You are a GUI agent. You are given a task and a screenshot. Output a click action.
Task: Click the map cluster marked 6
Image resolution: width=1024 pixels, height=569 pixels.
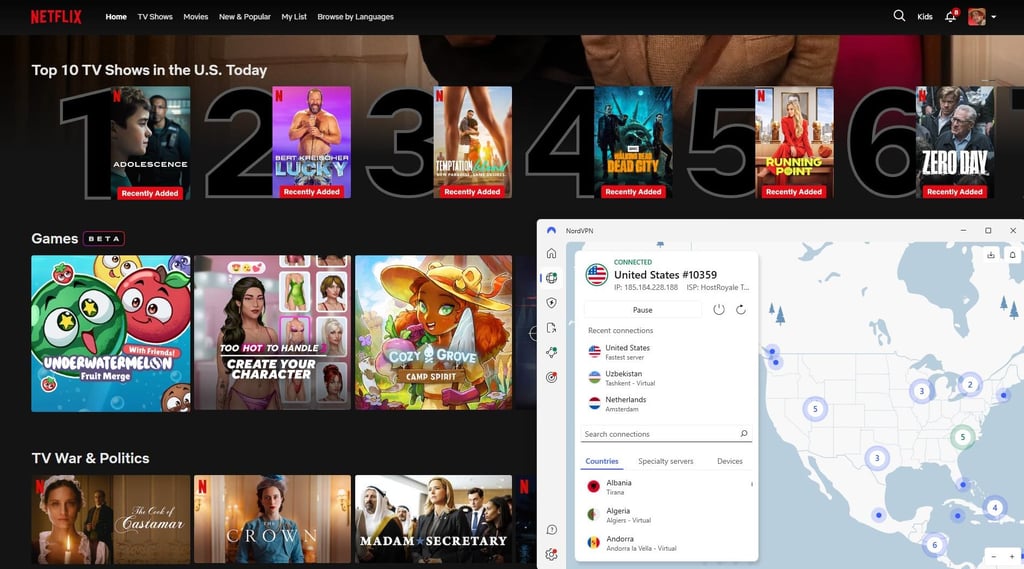pos(935,545)
